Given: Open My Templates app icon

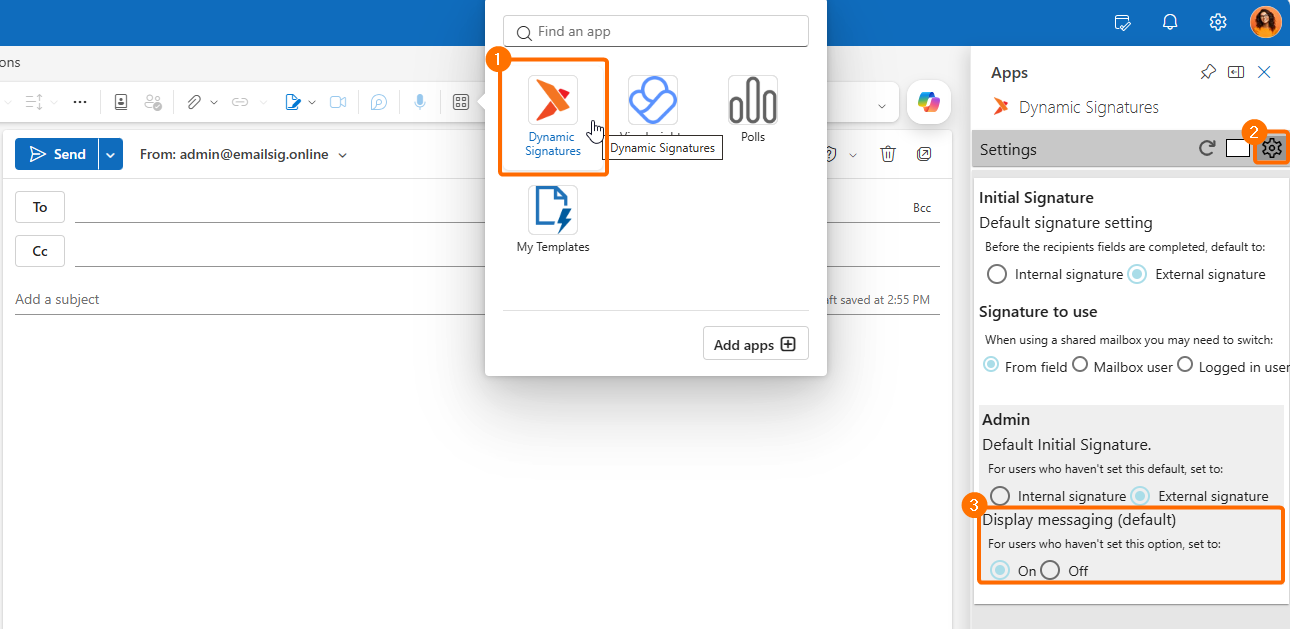Looking at the screenshot, I should (553, 219).
